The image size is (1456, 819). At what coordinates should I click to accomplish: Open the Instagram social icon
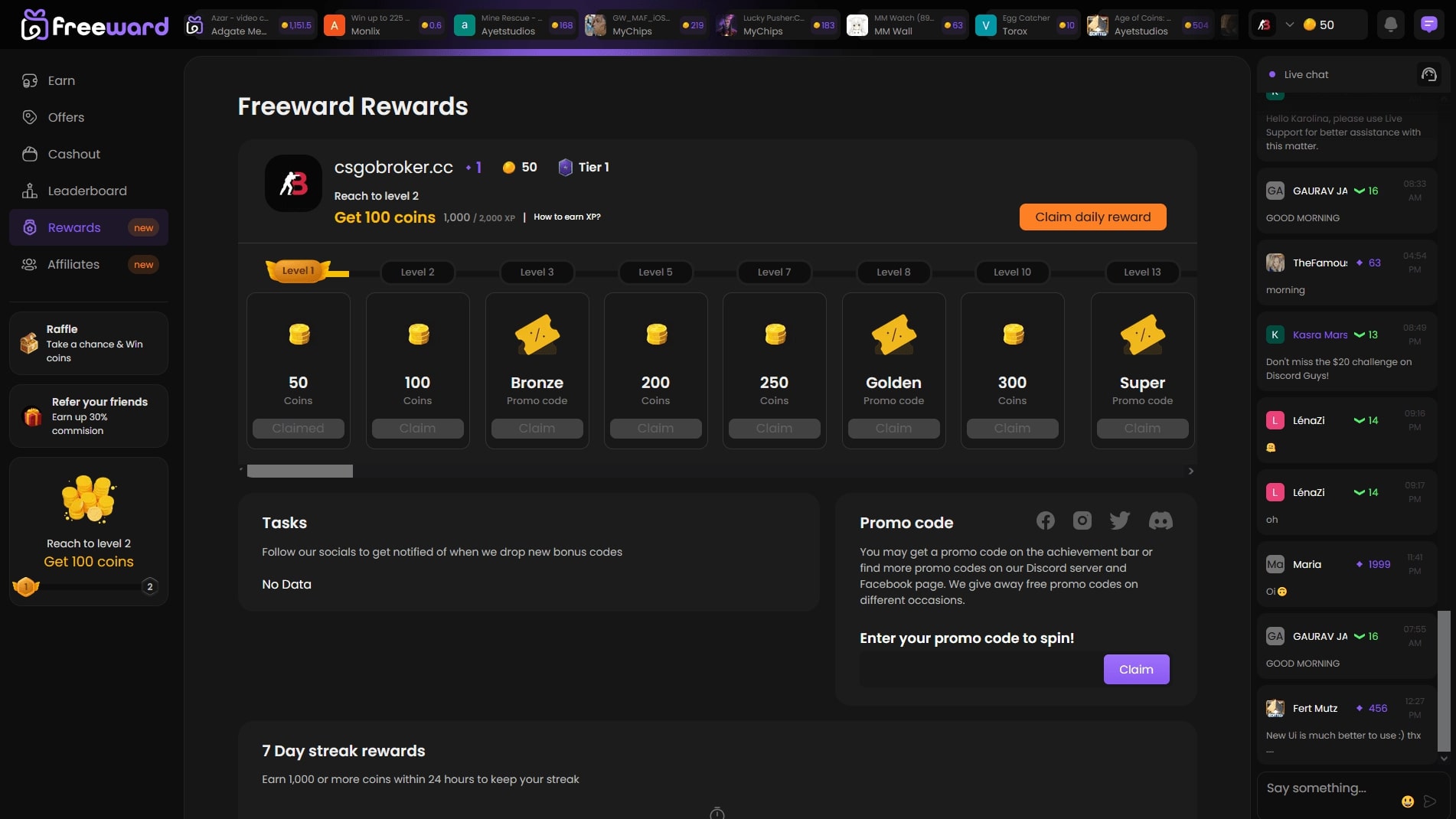pos(1082,520)
